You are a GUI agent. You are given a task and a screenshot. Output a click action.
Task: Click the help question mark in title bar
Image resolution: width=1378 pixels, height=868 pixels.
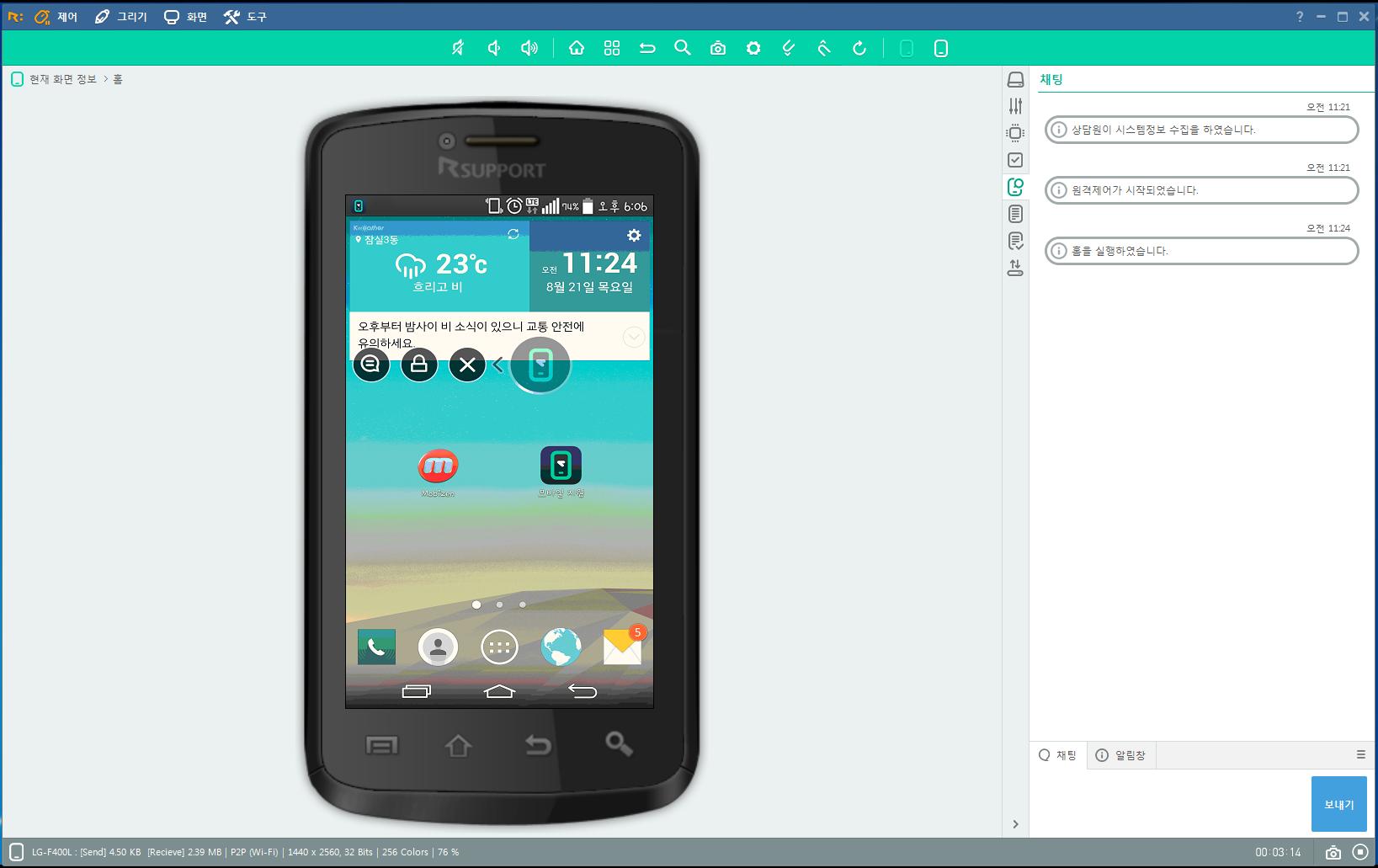pyautogui.click(x=1300, y=17)
